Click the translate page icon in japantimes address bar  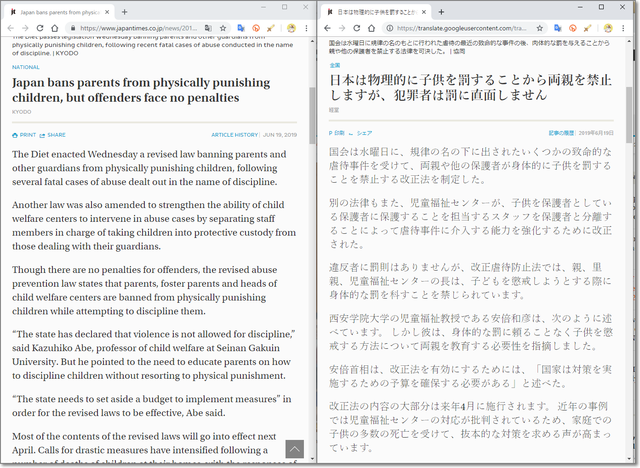pyautogui.click(x=205, y=28)
